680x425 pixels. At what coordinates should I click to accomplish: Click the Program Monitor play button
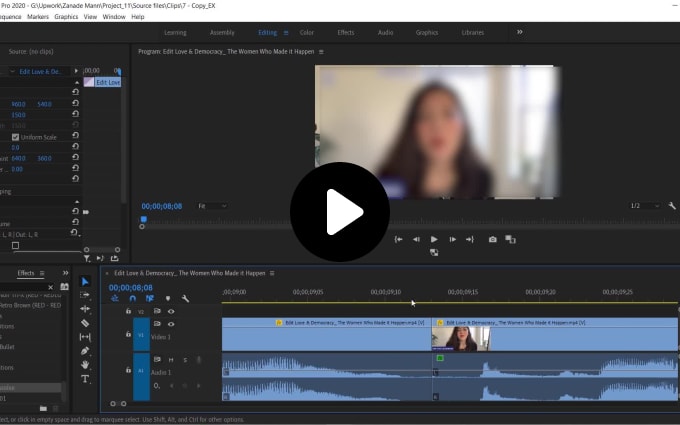[x=434, y=239]
